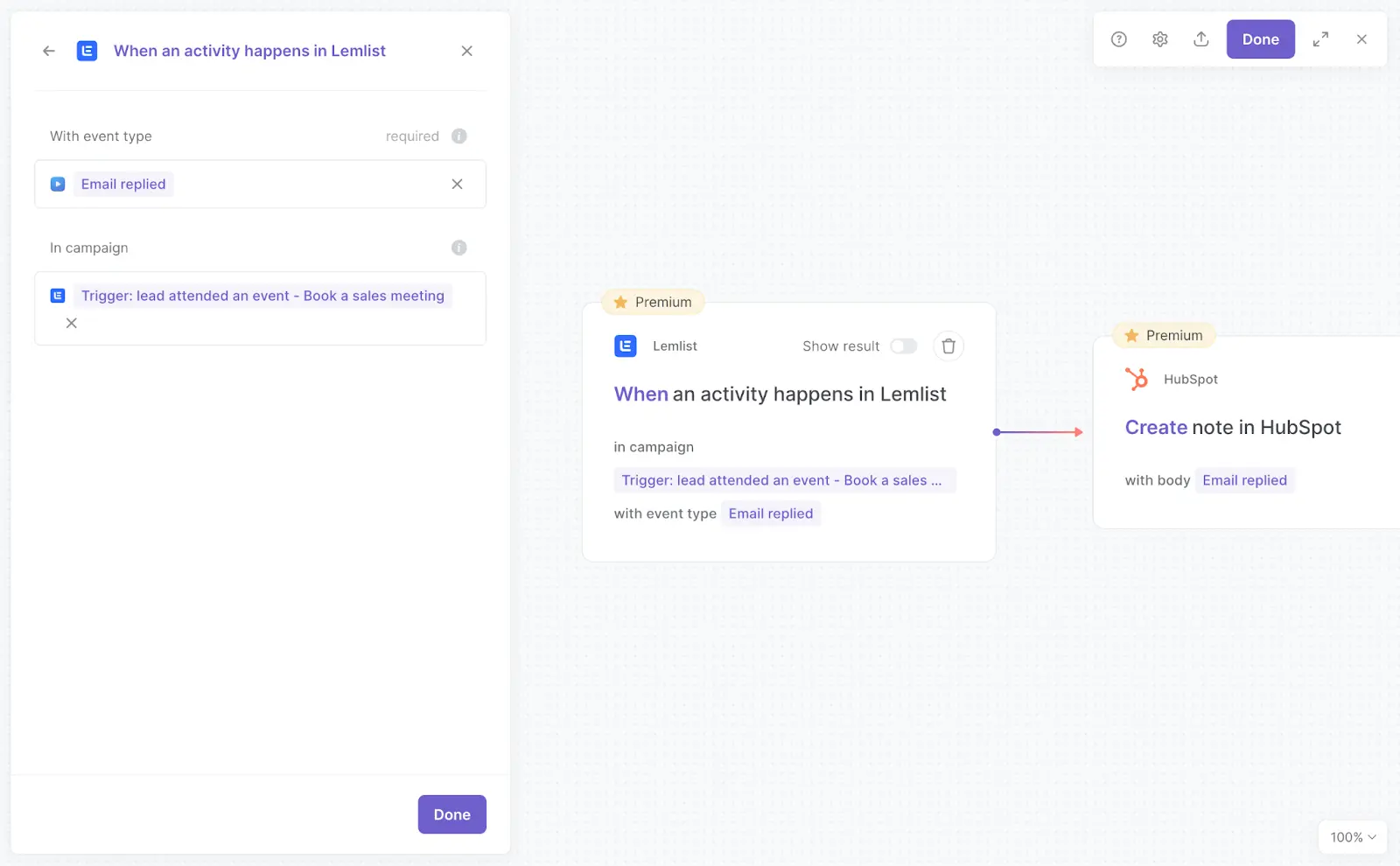1400x866 pixels.
Task: Click Done button in top toolbar
Action: 1261,39
